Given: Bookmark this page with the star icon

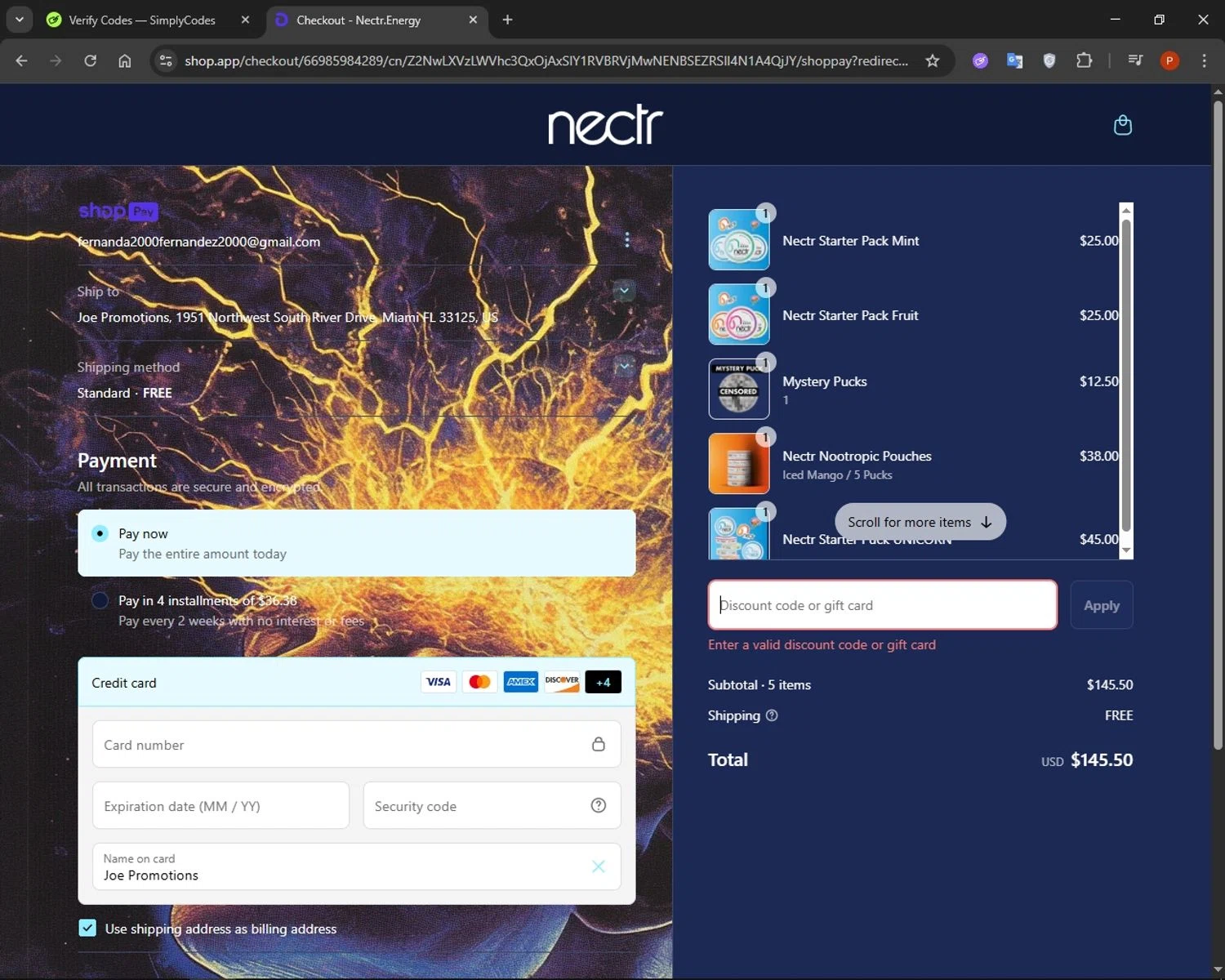Looking at the screenshot, I should click(932, 60).
